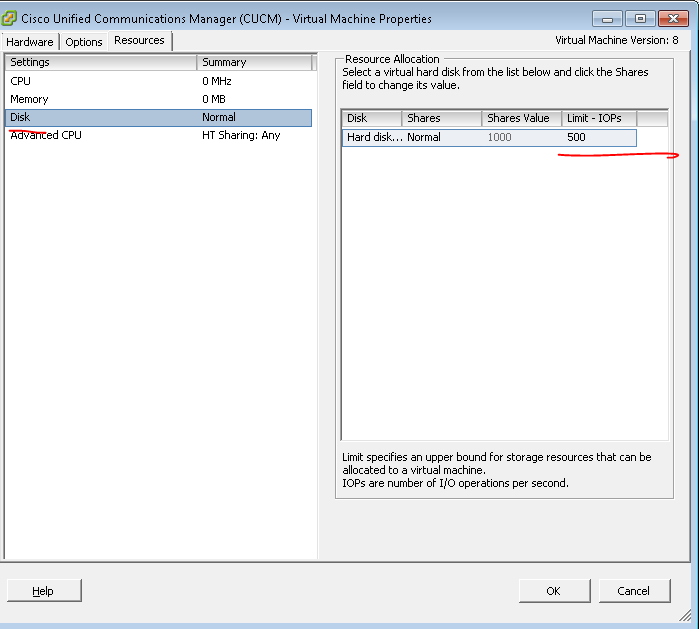Click the window resize grip icon
699x629 pixels.
[x=685, y=615]
